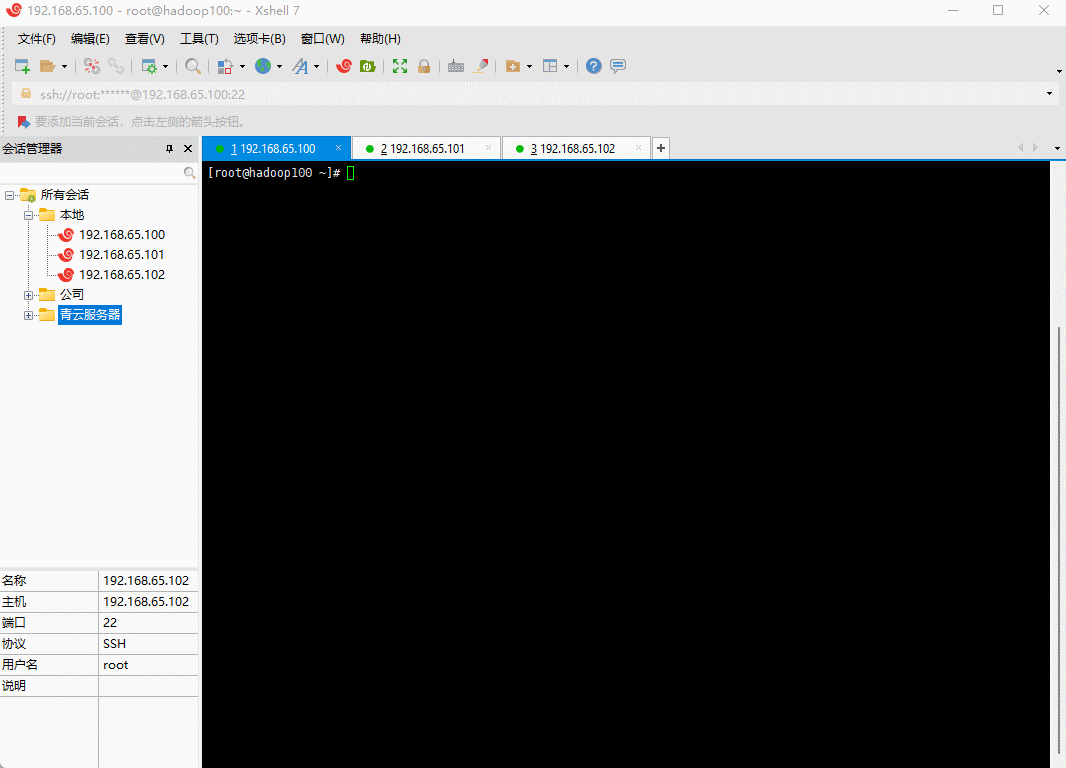Viewport: 1066px width, 768px height.
Task: Click the globe encoding icon
Action: 263,66
